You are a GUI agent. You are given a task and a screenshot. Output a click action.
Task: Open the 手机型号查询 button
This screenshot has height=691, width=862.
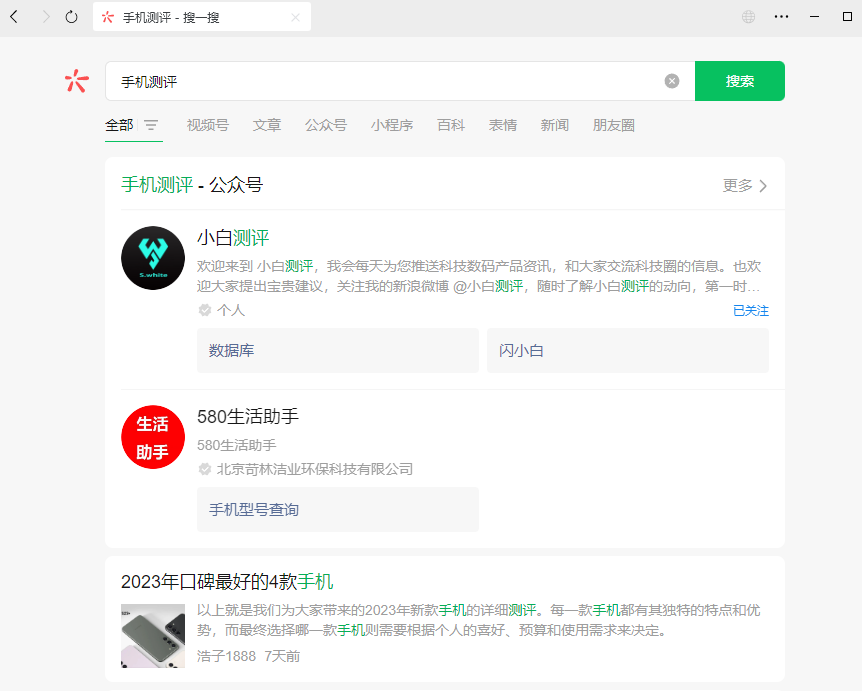[338, 509]
